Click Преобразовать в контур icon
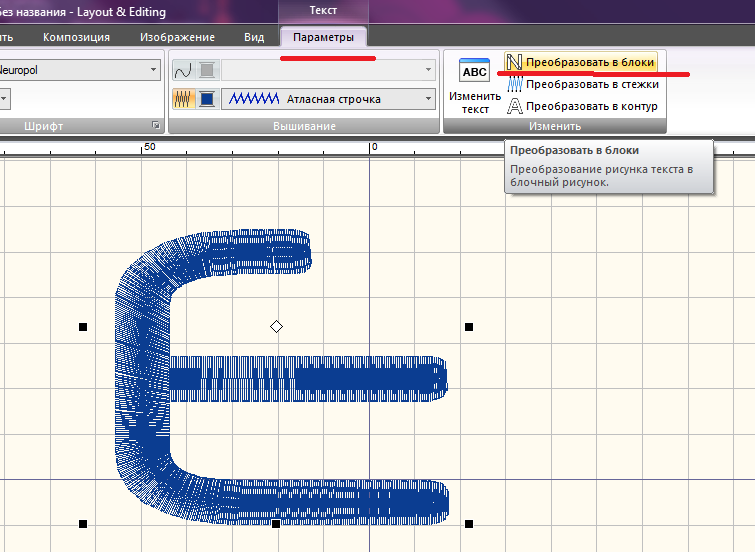This screenshot has height=552, width=755. coord(515,105)
